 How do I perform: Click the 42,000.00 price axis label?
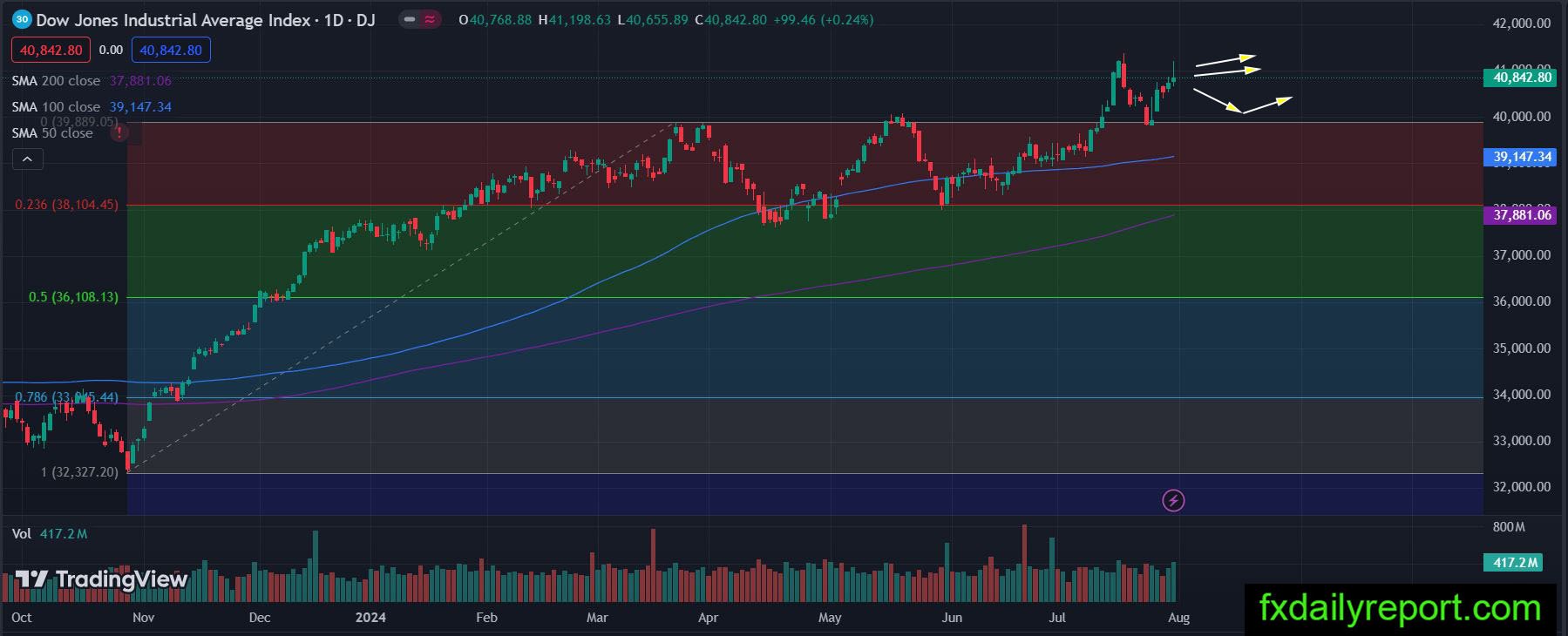[1522, 24]
